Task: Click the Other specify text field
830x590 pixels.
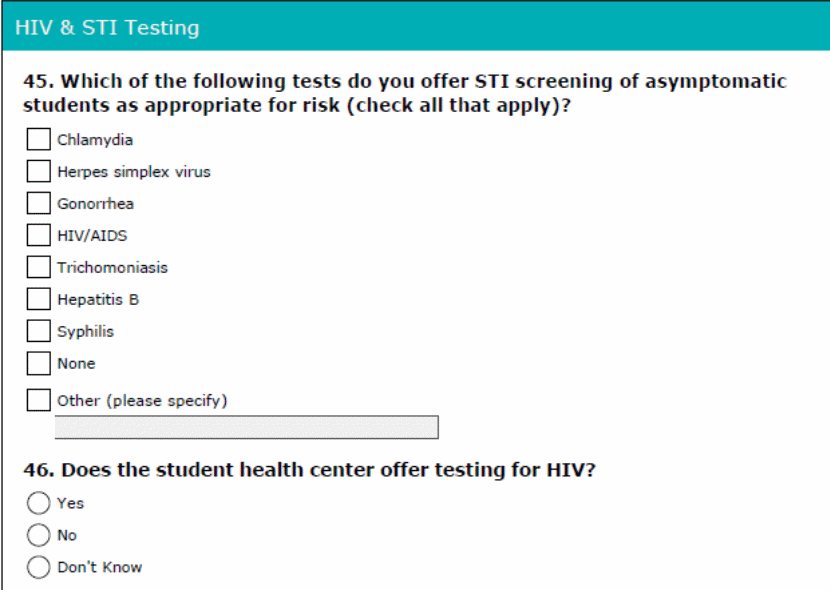Action: (246, 428)
